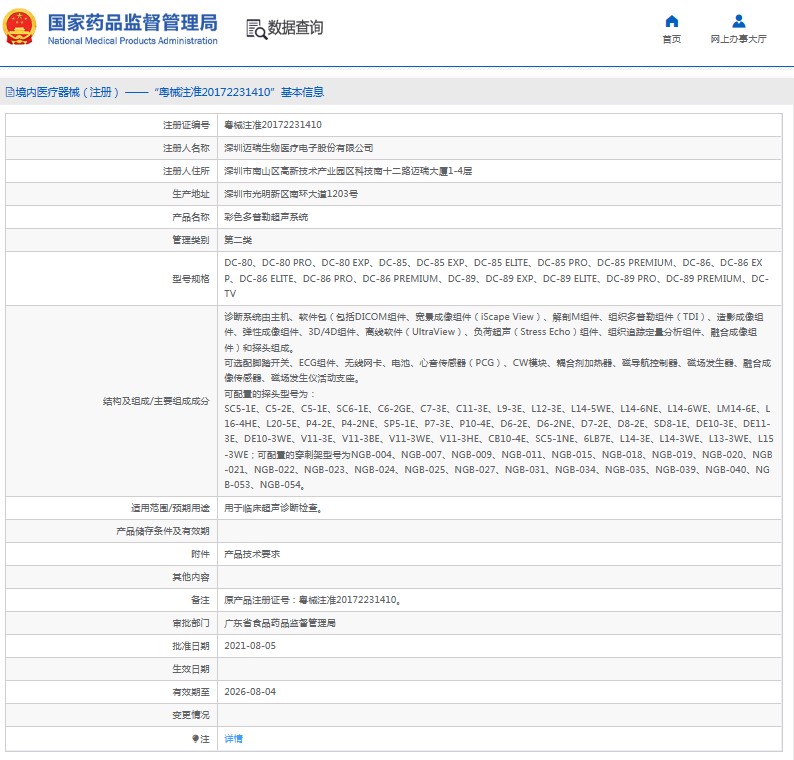Click the 变更情况 row label
Image resolution: width=794 pixels, height=760 pixels.
click(x=191, y=715)
